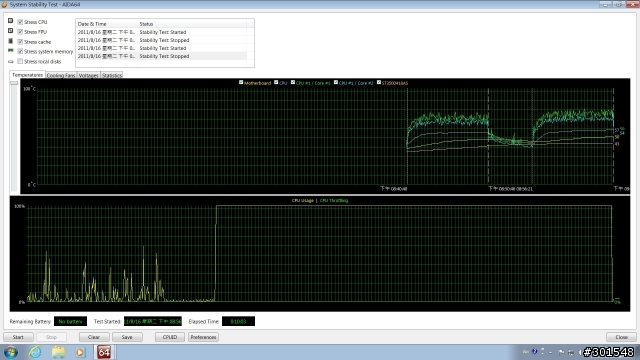
Task: Click the Close button at bottom right
Action: pyautogui.click(x=622, y=337)
